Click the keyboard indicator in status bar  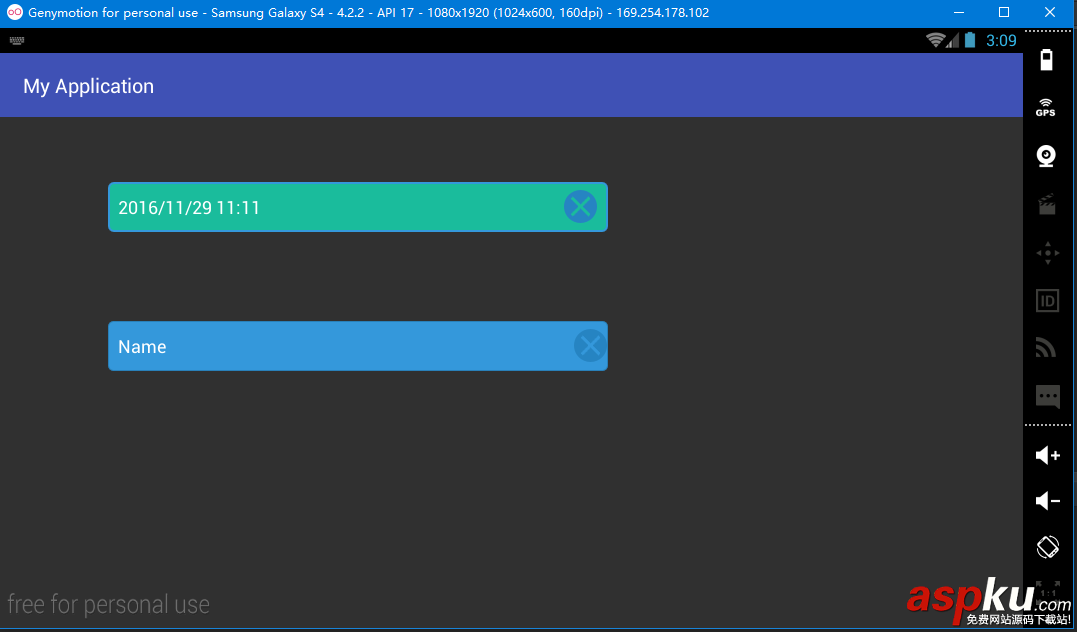[17, 41]
